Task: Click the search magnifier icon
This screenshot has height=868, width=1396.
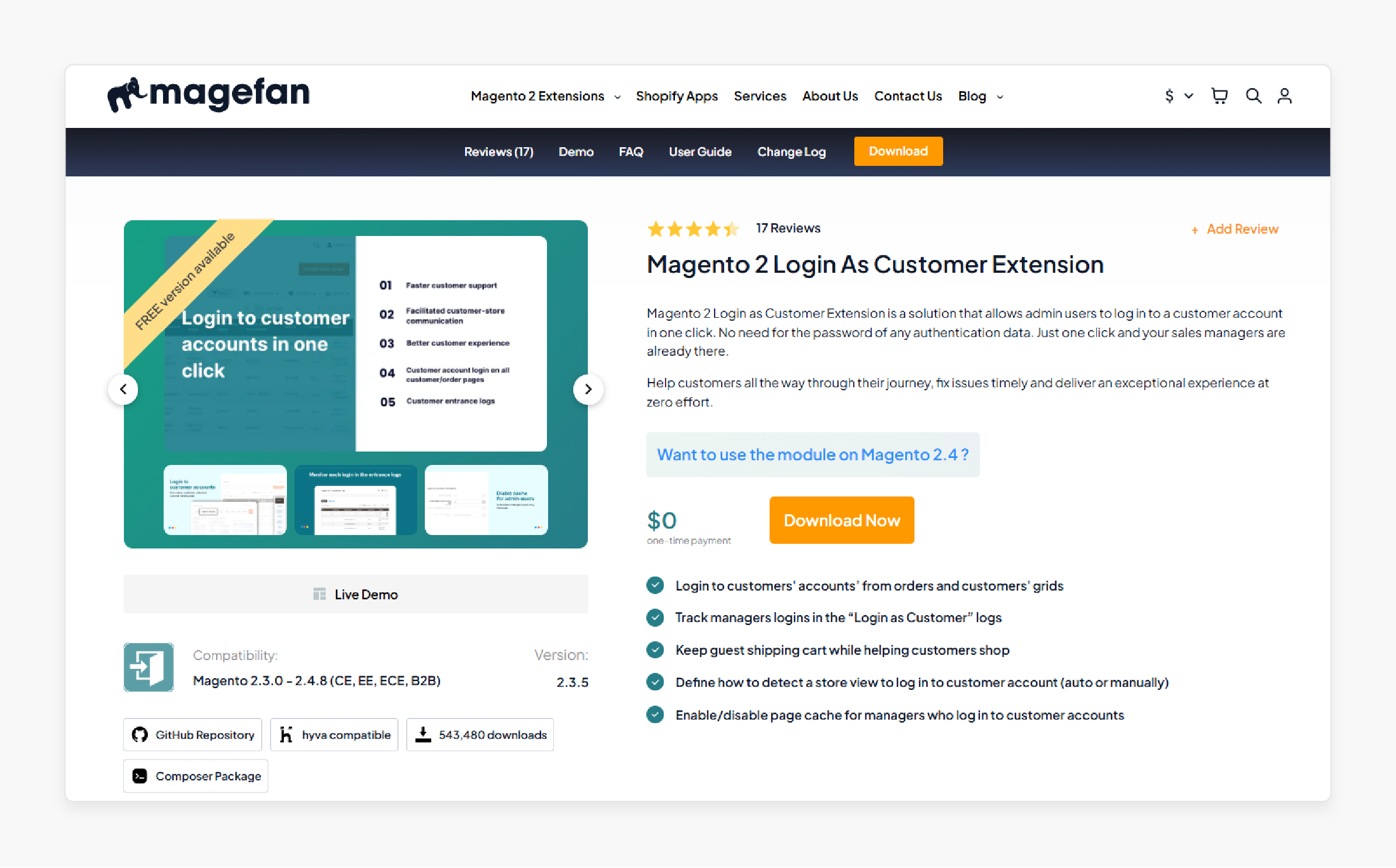Action: 1253,96
